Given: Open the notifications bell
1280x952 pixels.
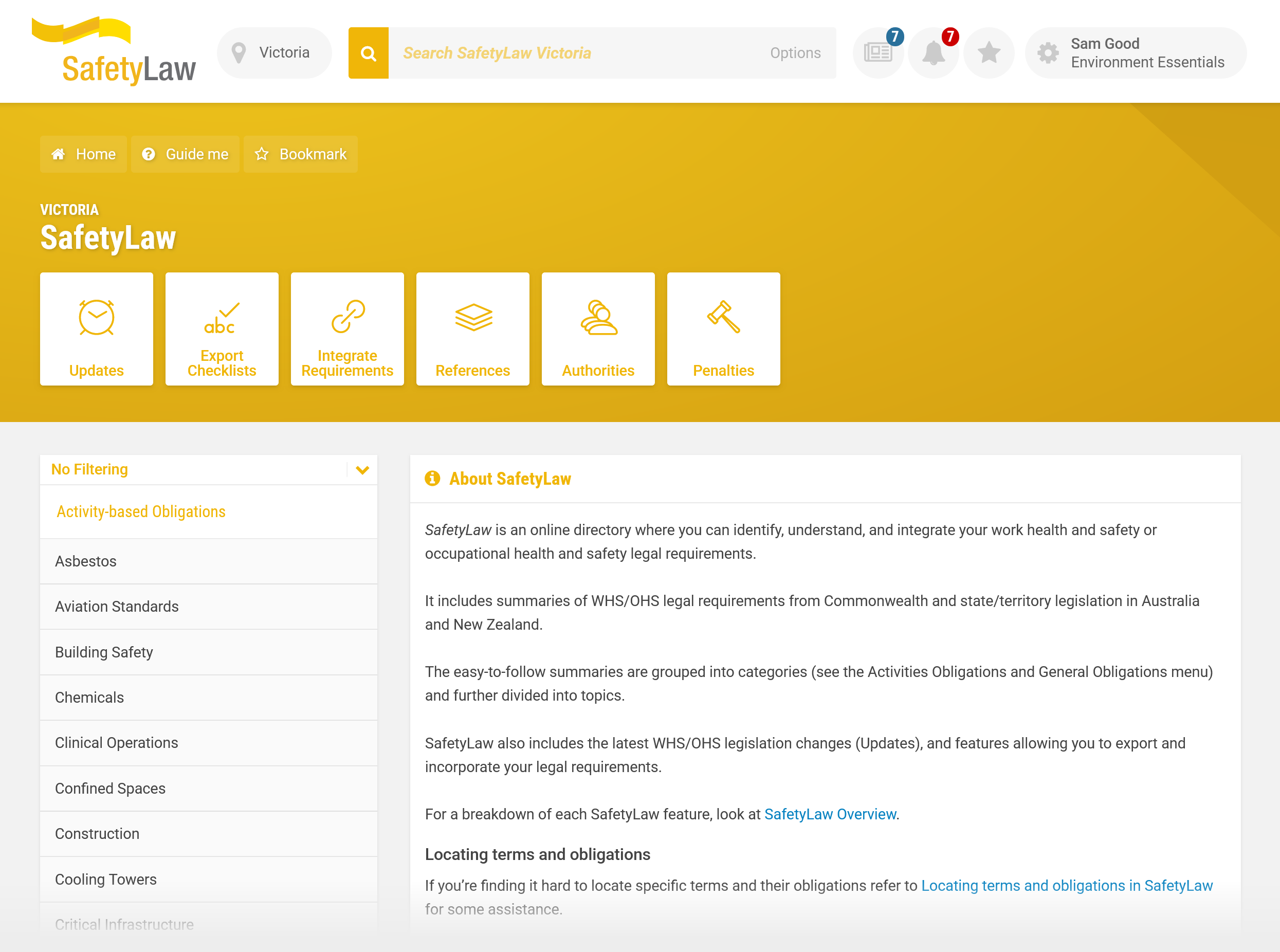Looking at the screenshot, I should (x=933, y=53).
